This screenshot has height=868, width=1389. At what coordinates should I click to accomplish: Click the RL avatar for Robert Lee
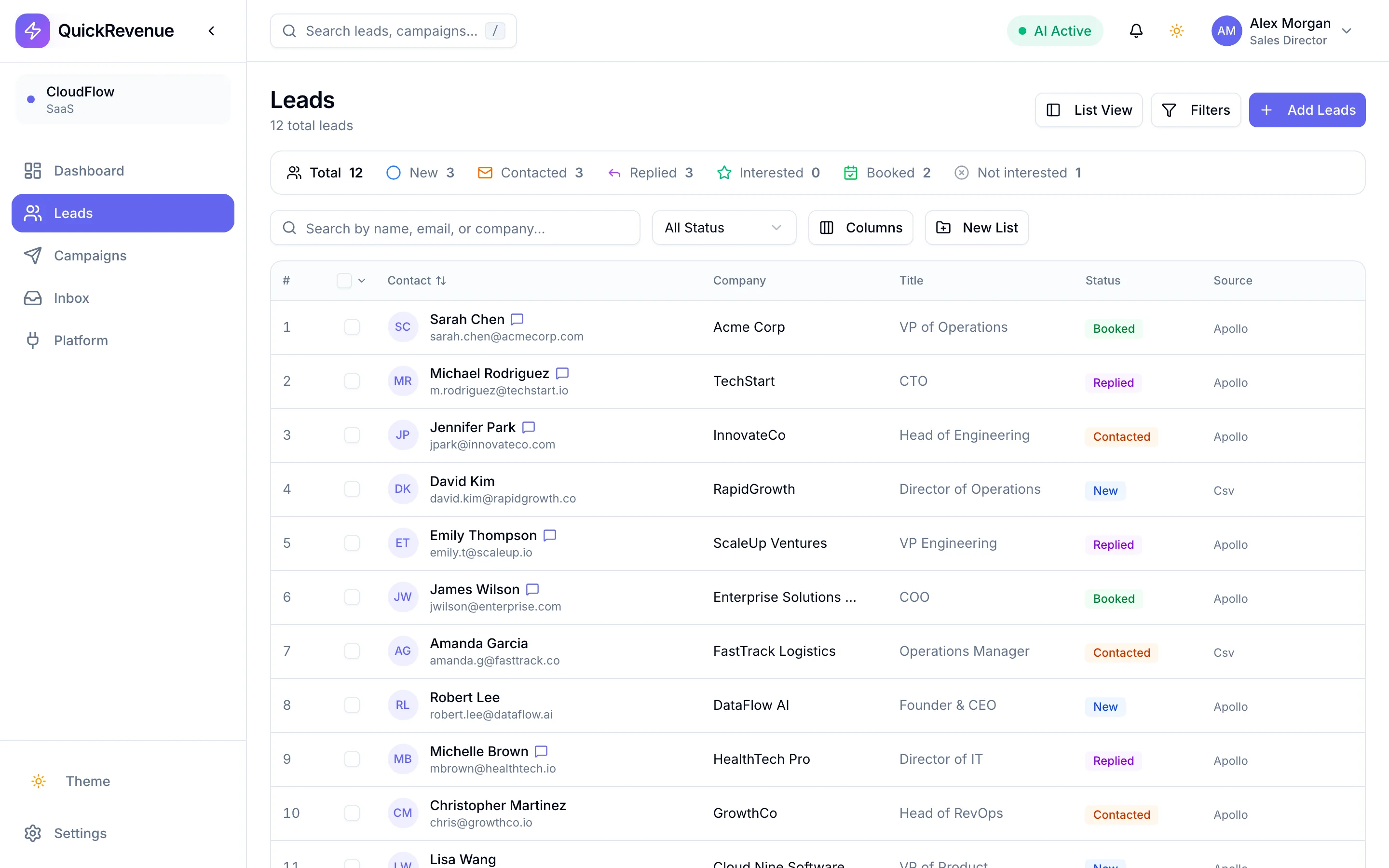[x=402, y=705]
